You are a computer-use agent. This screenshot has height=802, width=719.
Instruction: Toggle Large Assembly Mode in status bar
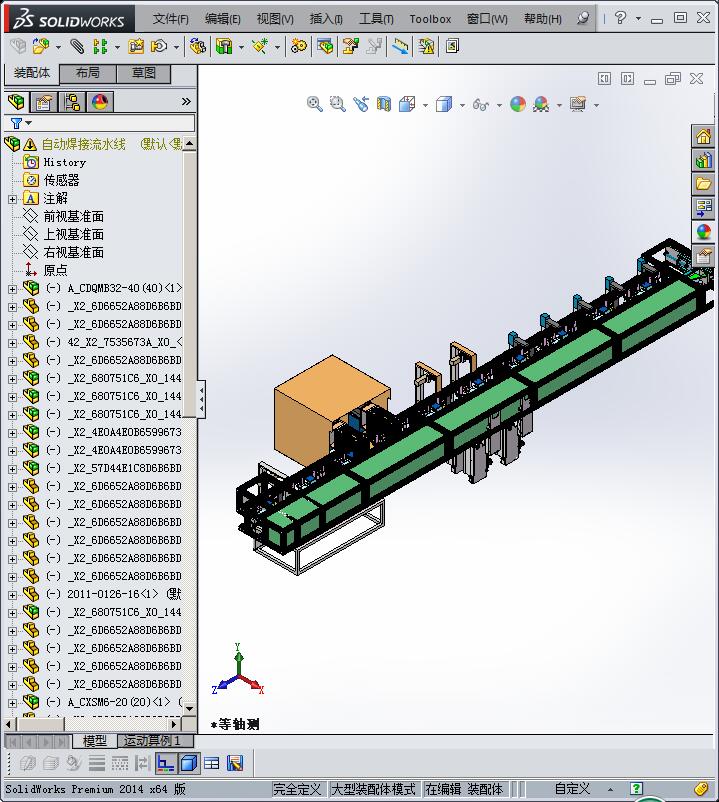[373, 789]
